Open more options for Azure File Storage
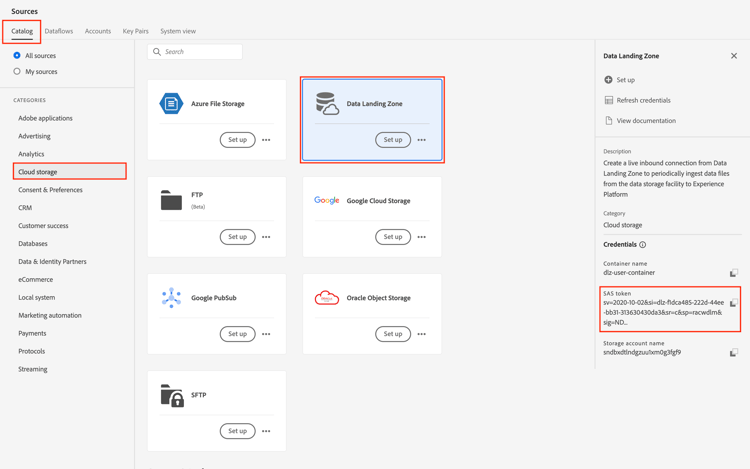 pos(266,140)
